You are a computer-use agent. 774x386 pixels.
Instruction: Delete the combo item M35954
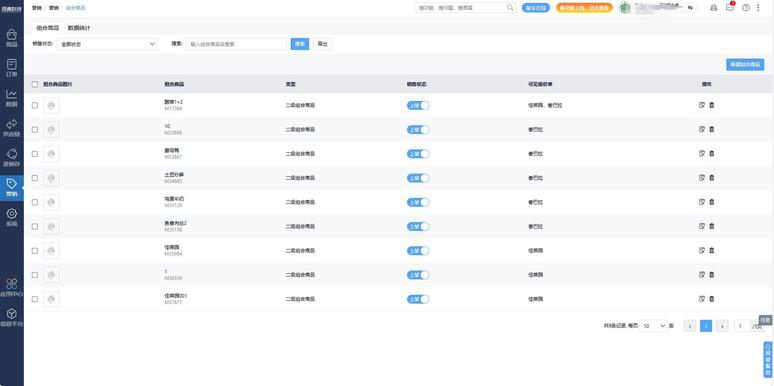(x=711, y=250)
